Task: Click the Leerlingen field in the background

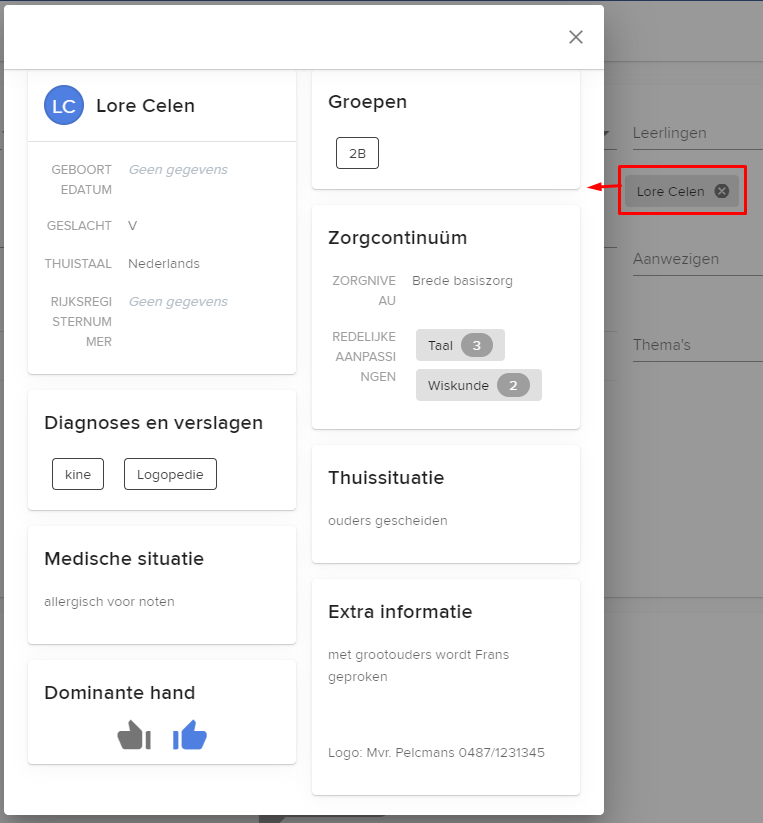Action: pos(697,133)
